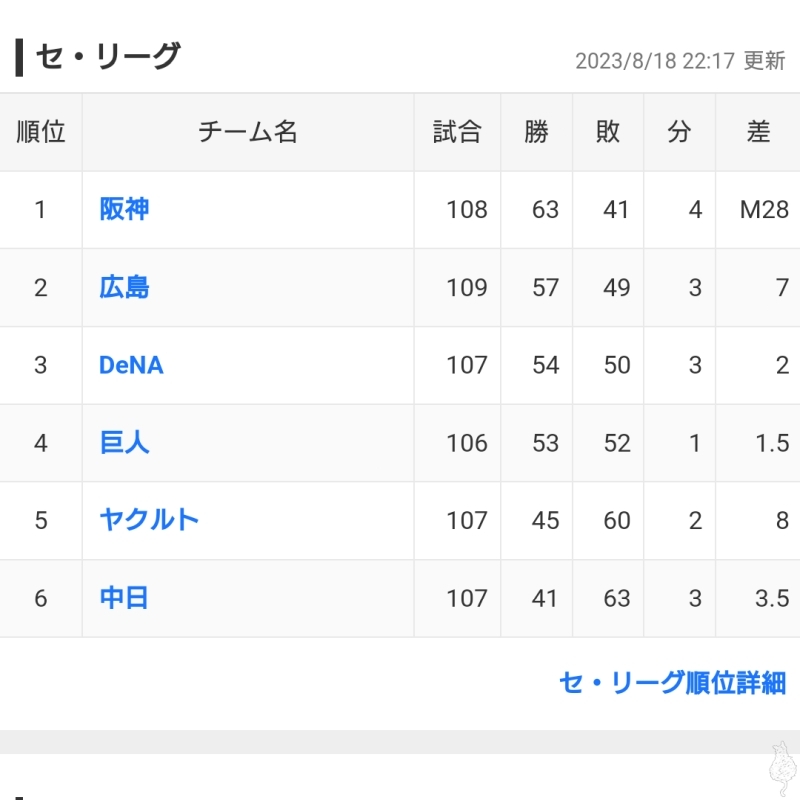The width and height of the screenshot is (800, 800).
Task: Select the ヤクルト team link
Action: pos(149,520)
